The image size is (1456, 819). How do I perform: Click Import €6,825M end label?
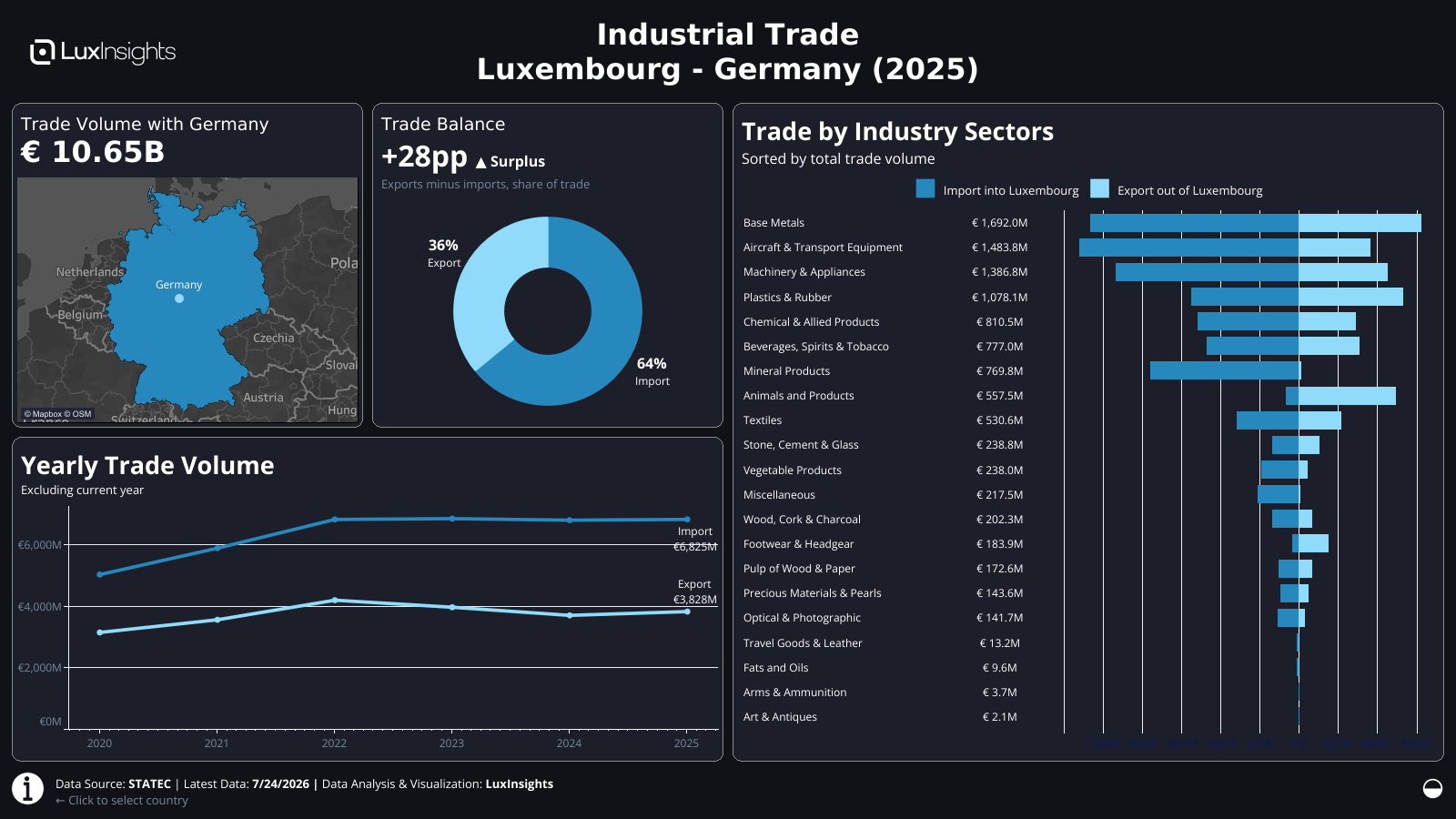click(695, 539)
